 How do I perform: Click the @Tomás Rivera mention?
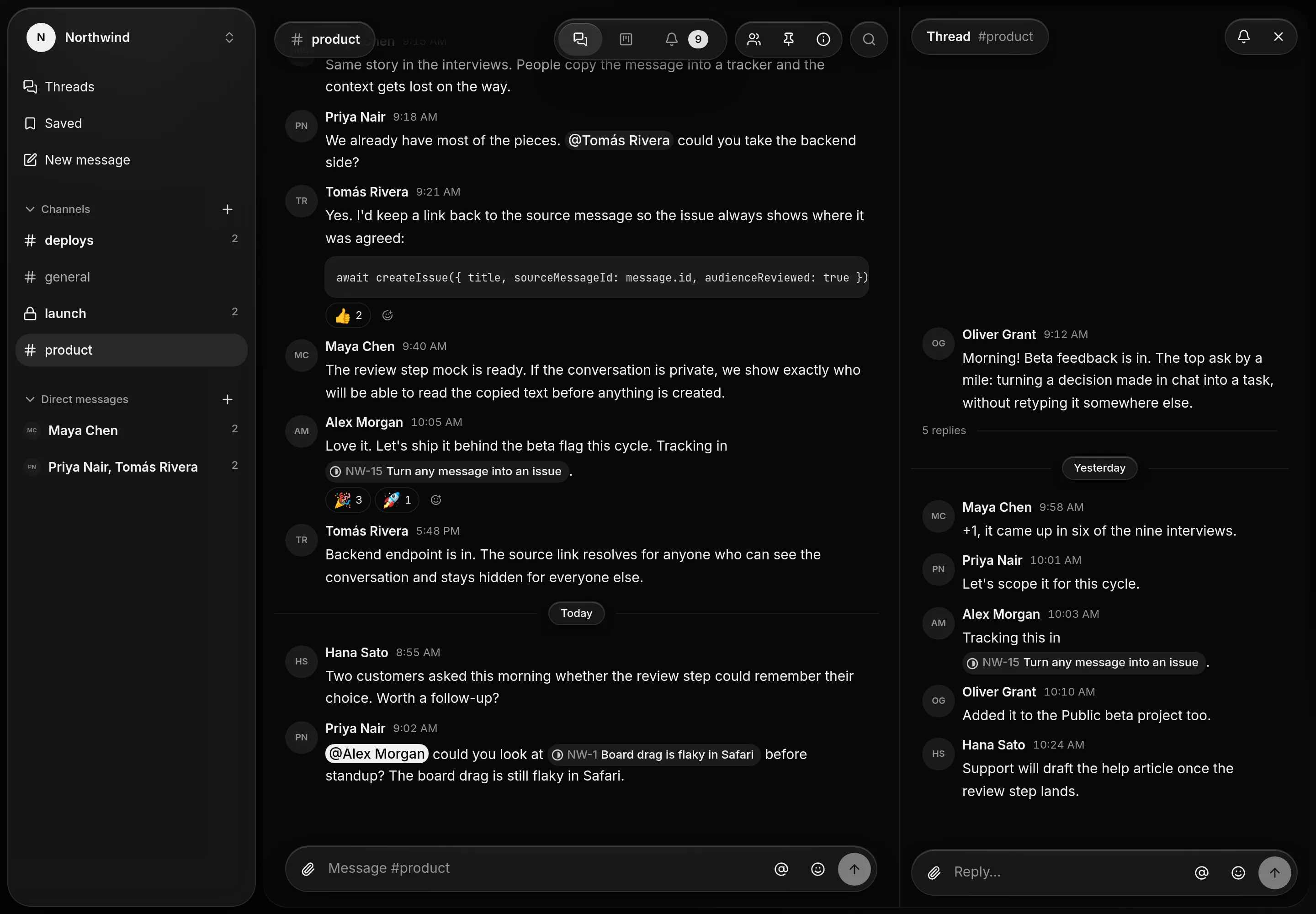click(x=619, y=140)
